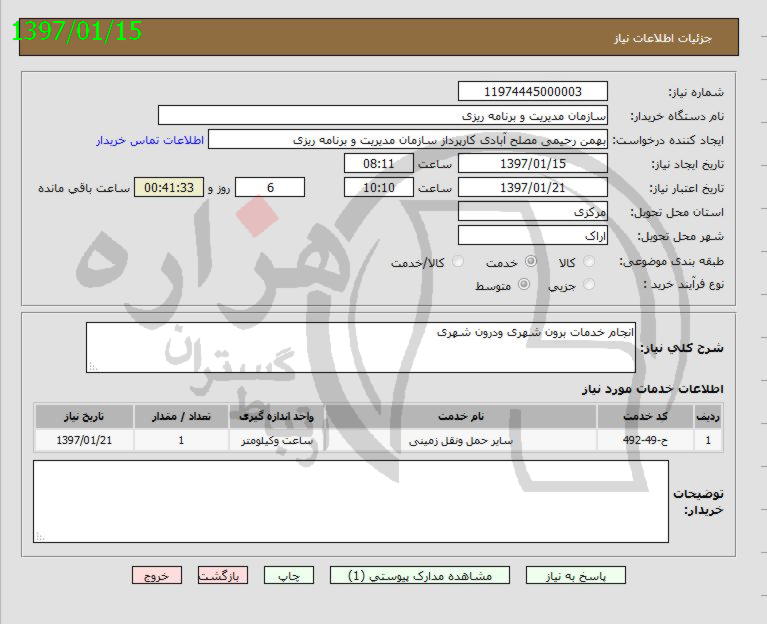Click the جزئیات اطلاعات نیاز page title

[663, 38]
